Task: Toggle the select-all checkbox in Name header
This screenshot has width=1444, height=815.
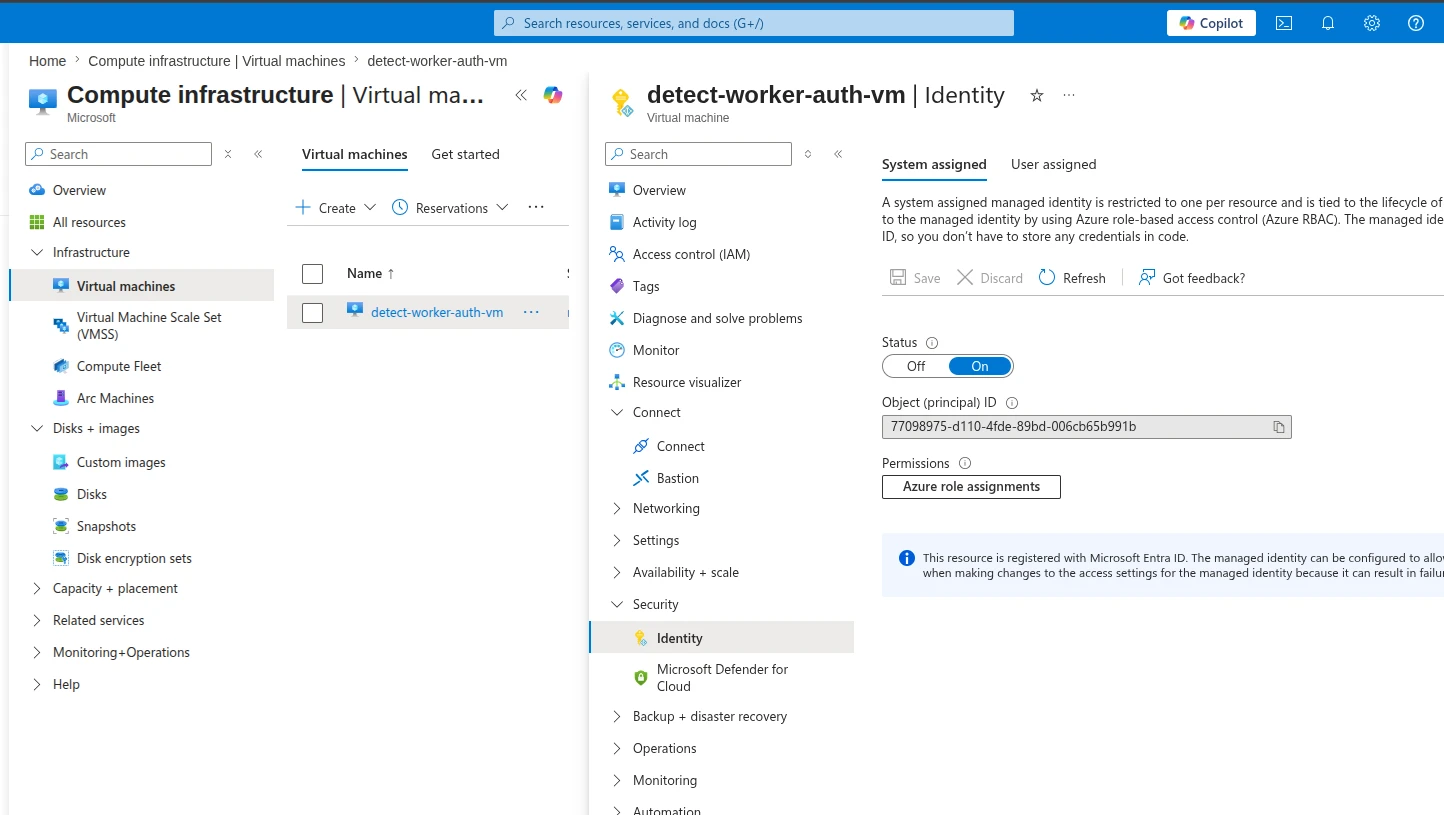Action: [x=313, y=274]
